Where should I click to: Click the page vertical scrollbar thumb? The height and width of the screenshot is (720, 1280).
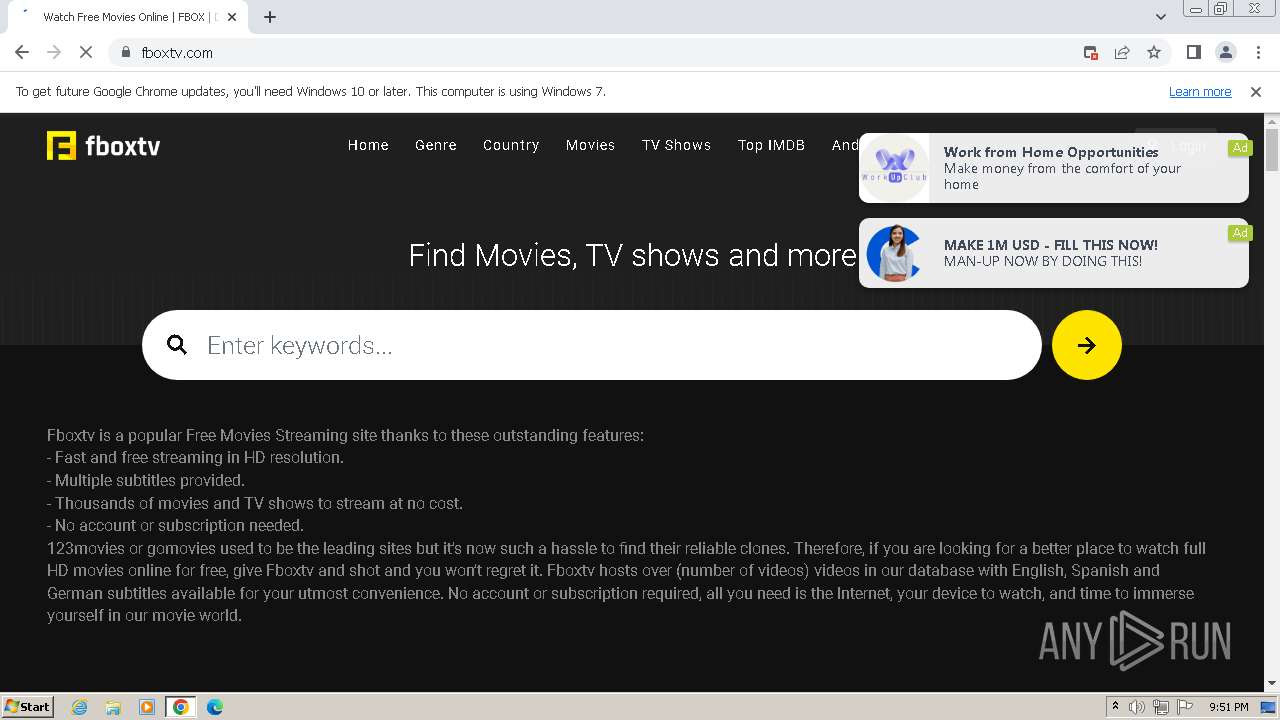[1272, 150]
